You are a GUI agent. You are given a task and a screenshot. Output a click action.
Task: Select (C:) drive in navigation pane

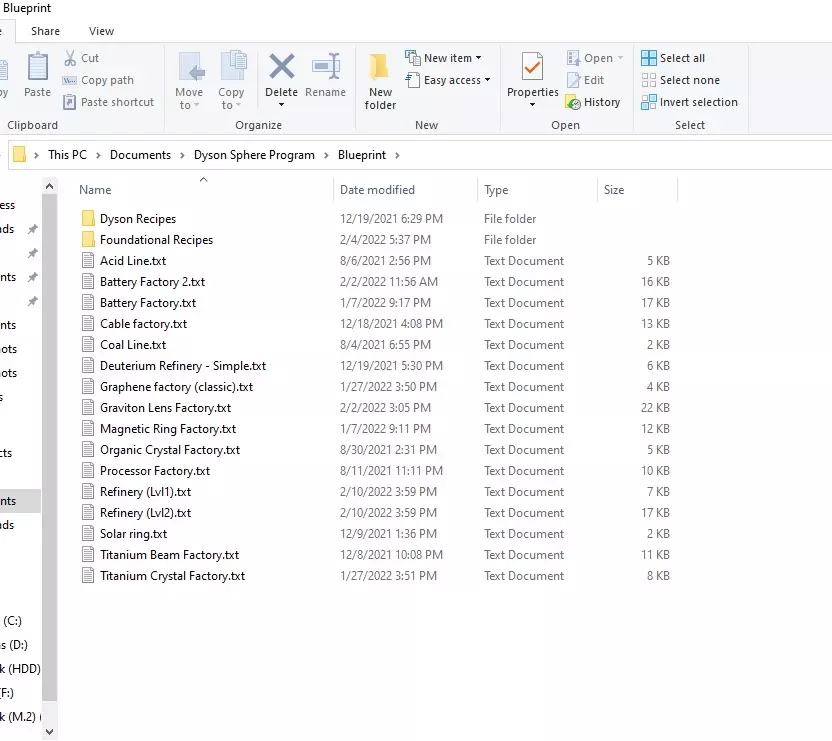click(x=12, y=621)
